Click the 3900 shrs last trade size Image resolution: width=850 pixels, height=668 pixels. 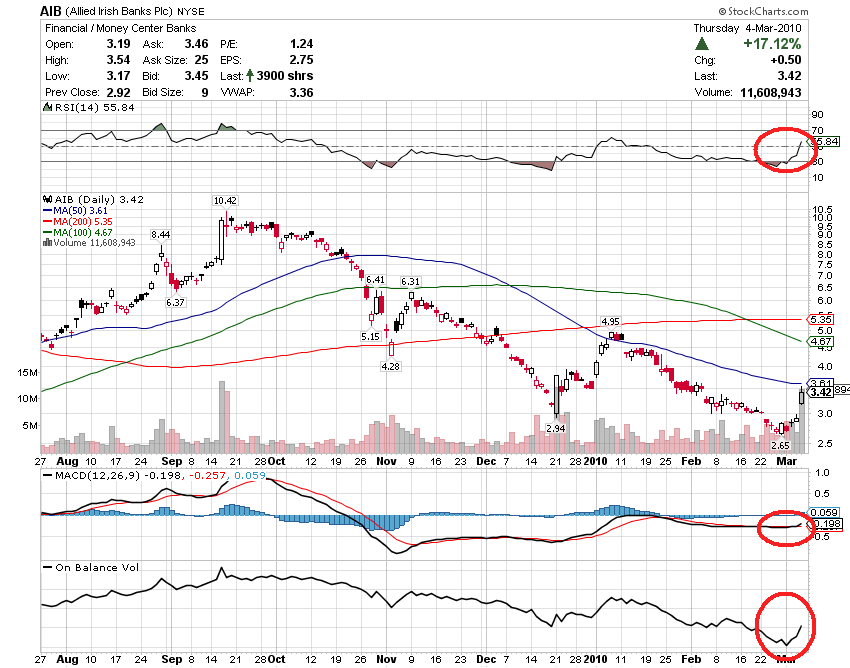(285, 76)
